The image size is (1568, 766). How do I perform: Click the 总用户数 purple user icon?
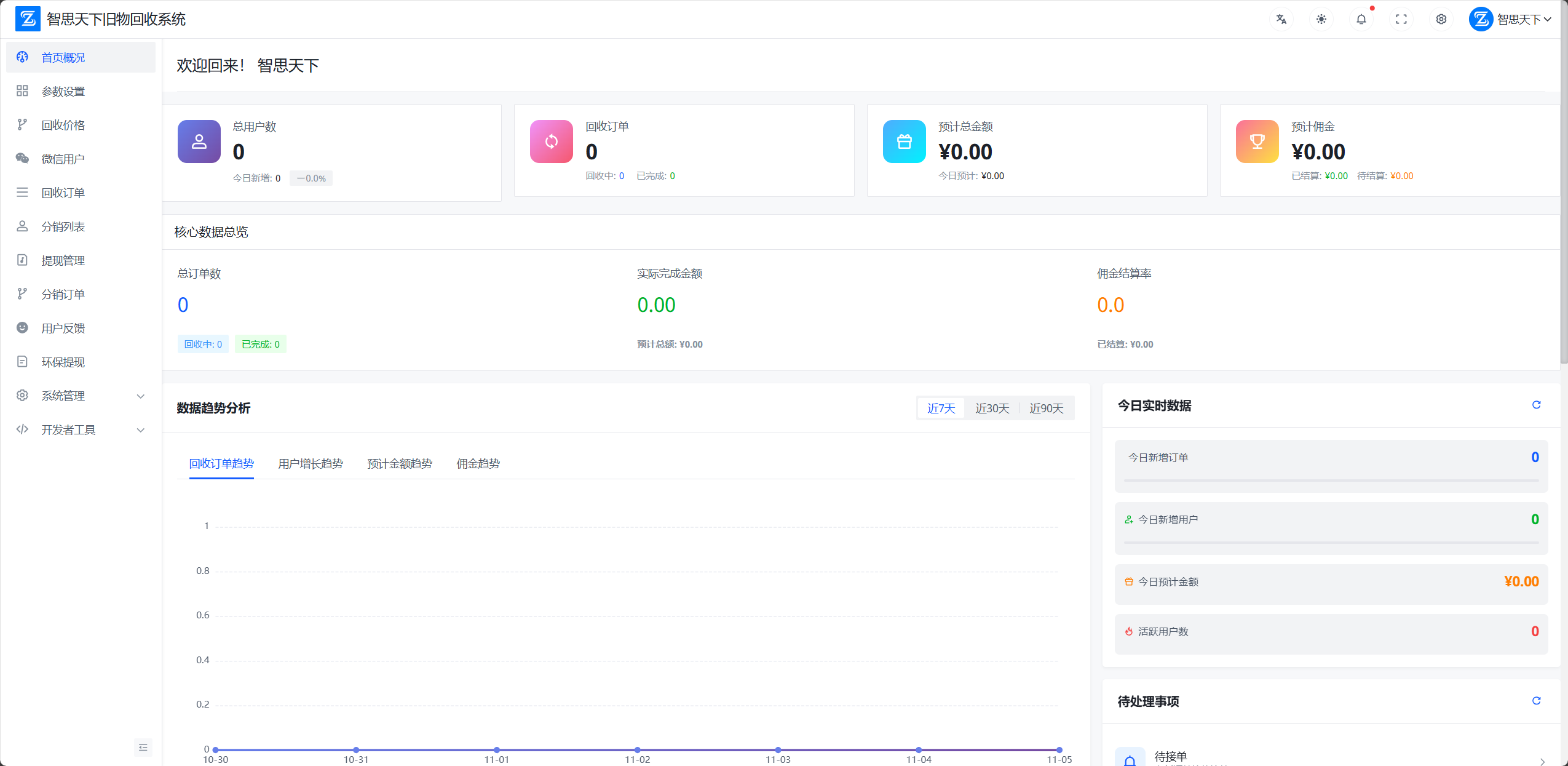(x=199, y=142)
